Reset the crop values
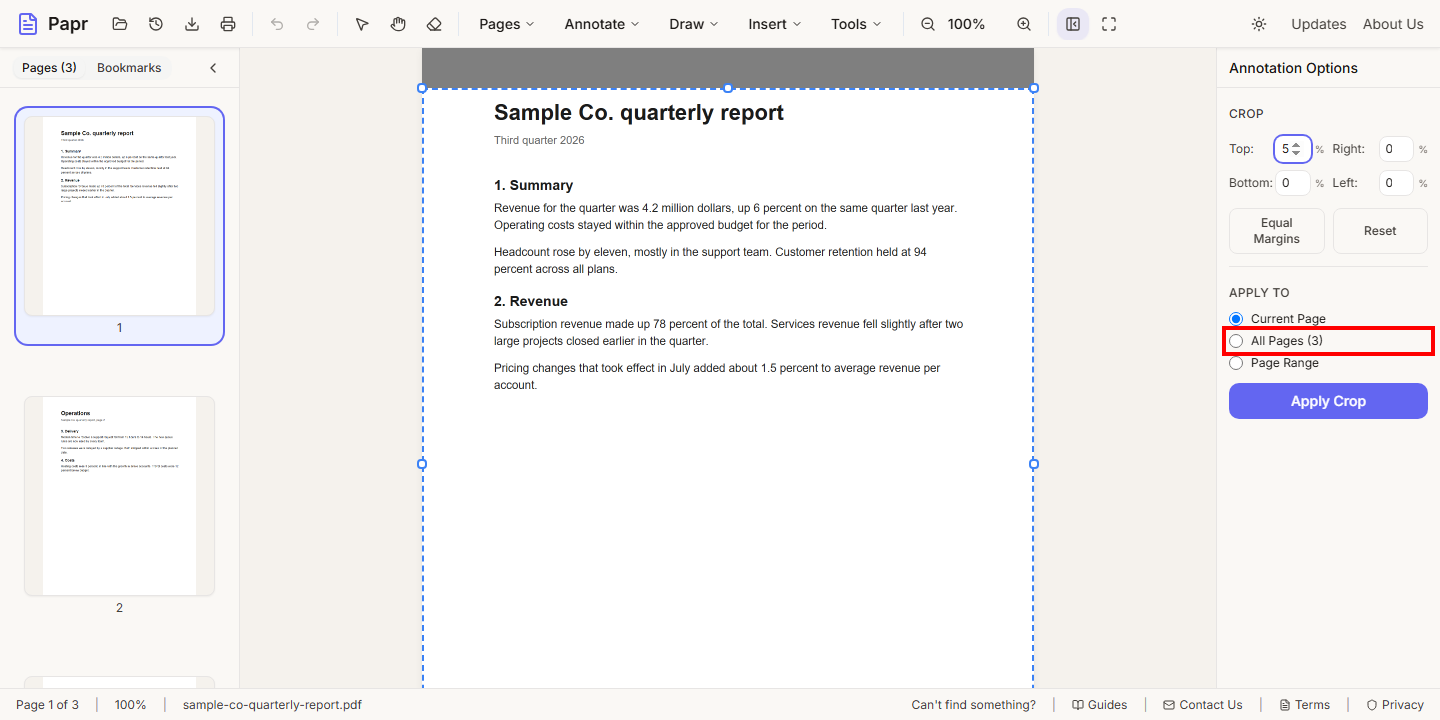1440x720 pixels. tap(1380, 231)
